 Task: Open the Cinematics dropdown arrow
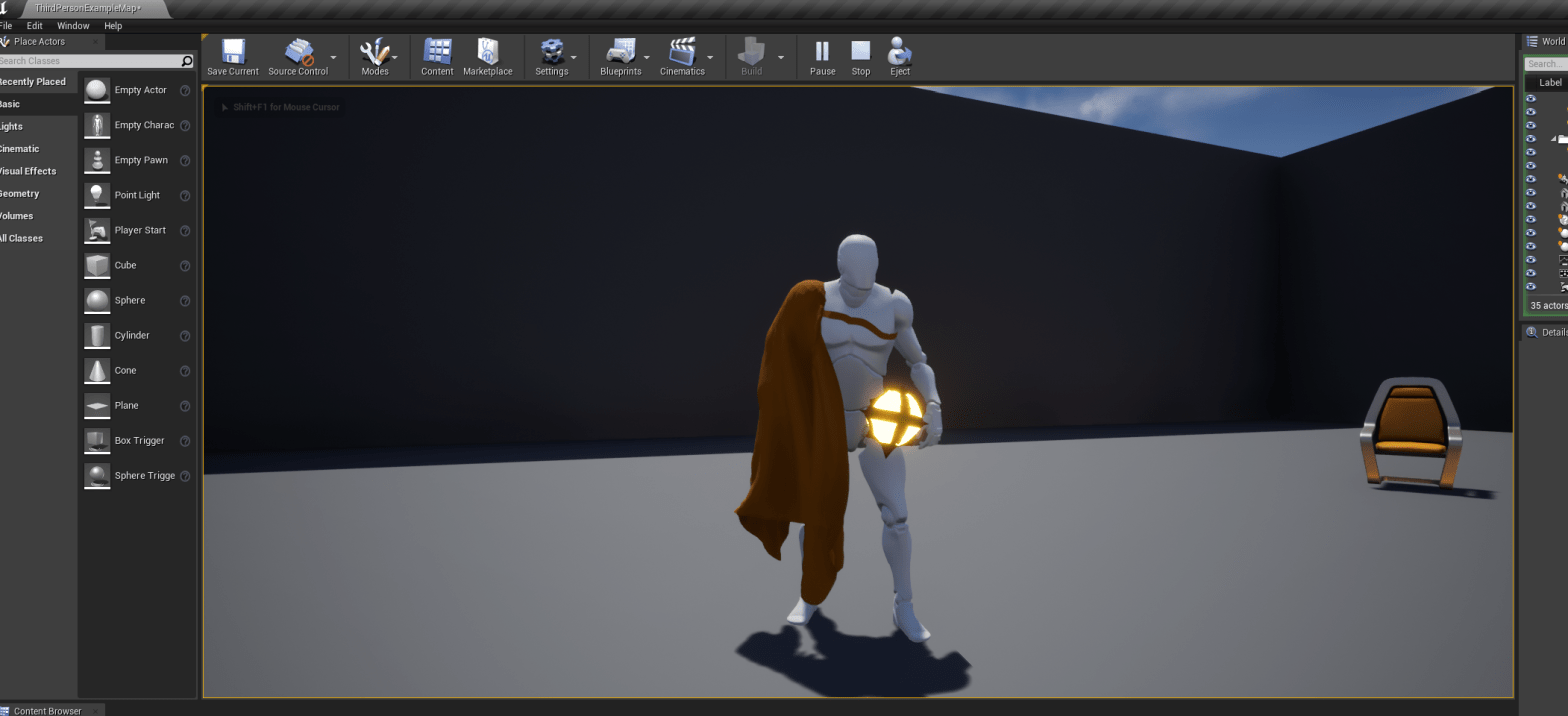[x=710, y=58]
